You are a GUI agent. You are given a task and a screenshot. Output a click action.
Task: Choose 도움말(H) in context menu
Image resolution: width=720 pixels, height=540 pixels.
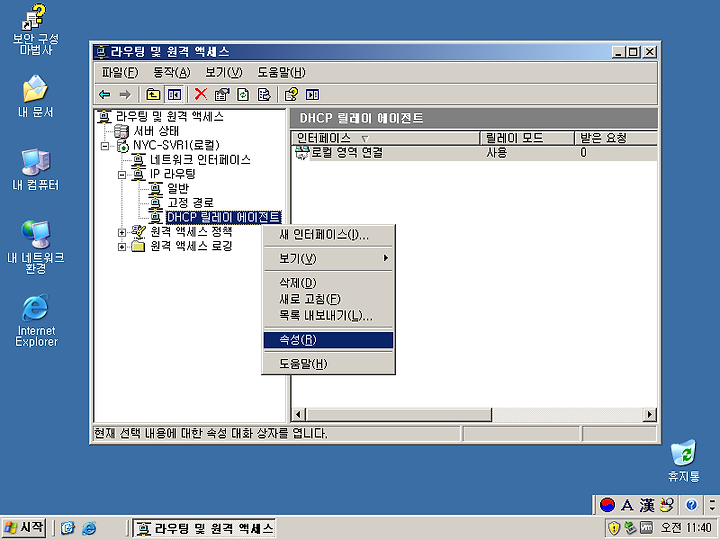(328, 364)
